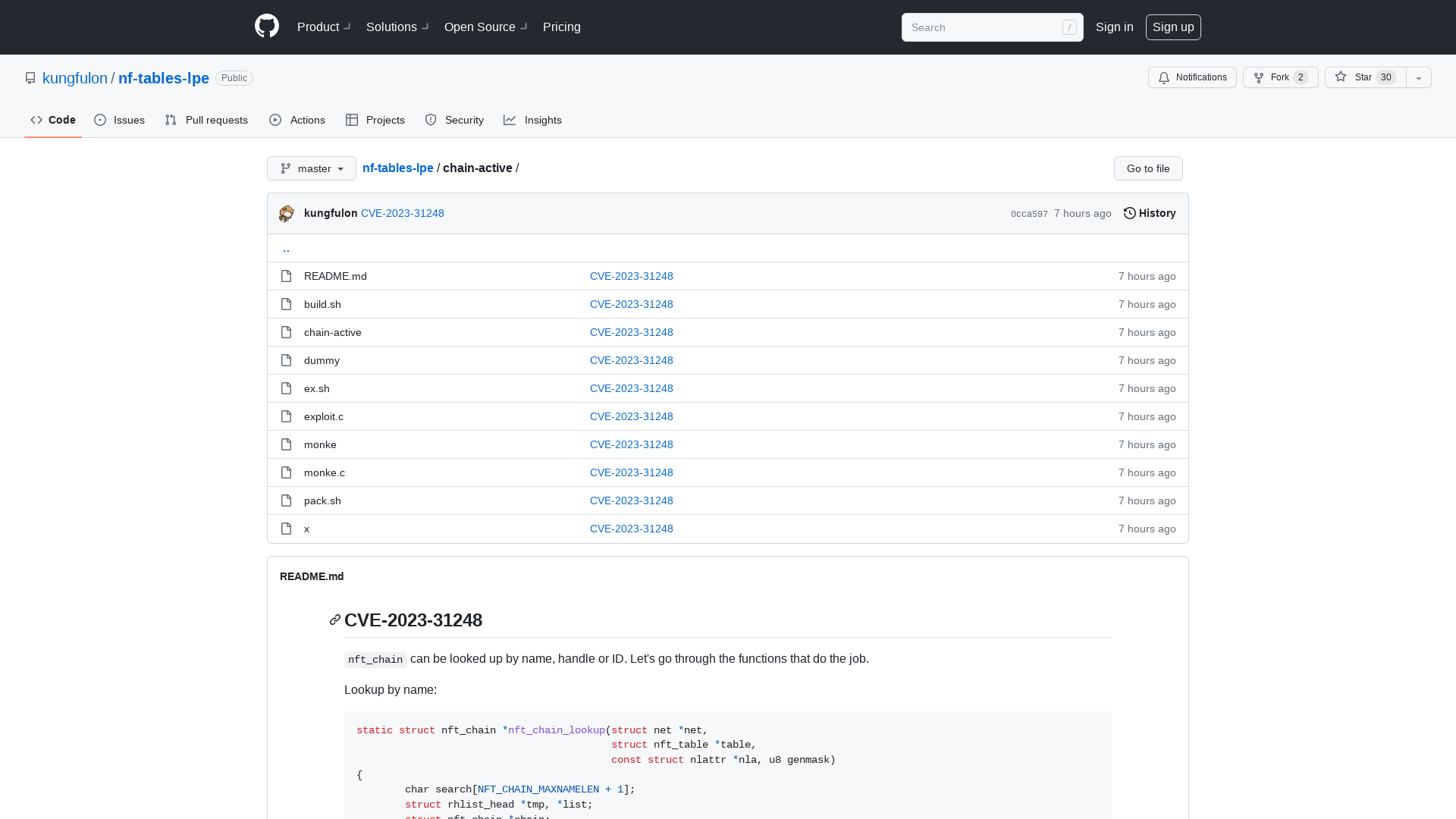1456x819 pixels.
Task: Click the README.md panel header
Action: coord(312,576)
